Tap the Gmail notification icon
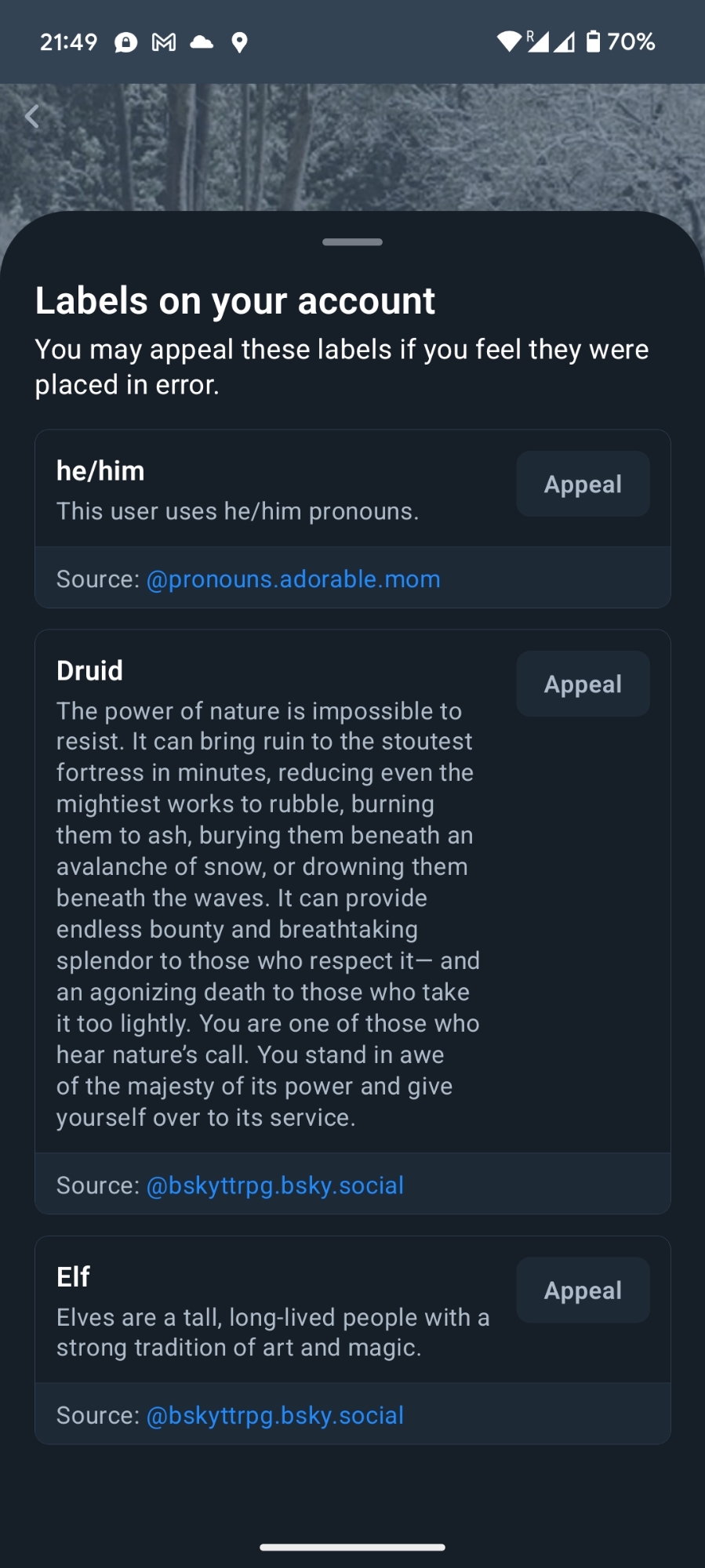Image resolution: width=705 pixels, height=1568 pixels. 163,42
